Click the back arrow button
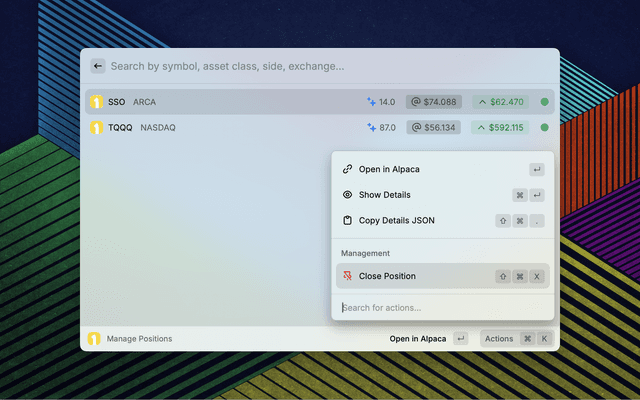Image resolution: width=640 pixels, height=400 pixels. click(x=98, y=66)
